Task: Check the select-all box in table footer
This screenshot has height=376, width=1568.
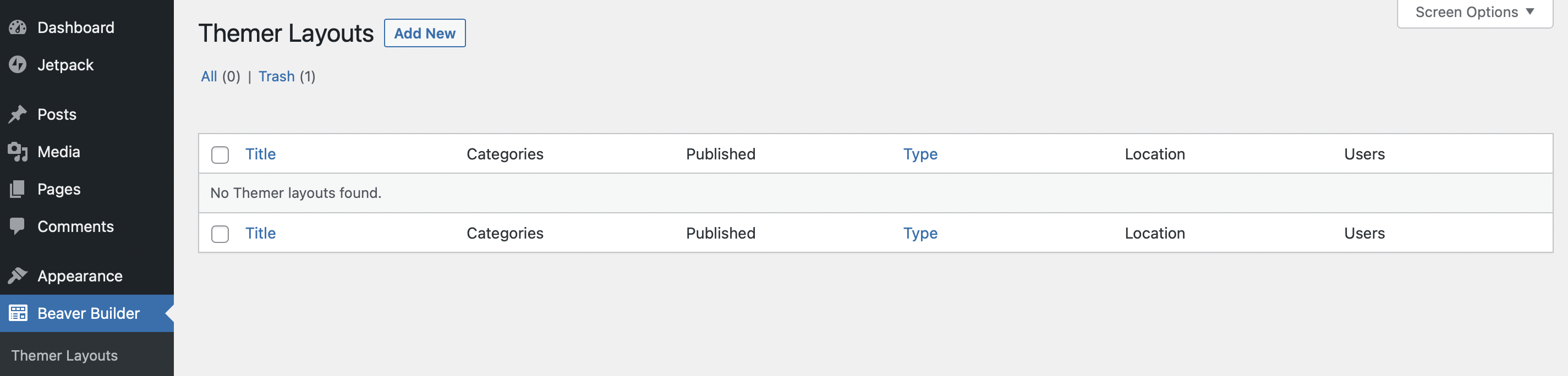Action: 220,234
